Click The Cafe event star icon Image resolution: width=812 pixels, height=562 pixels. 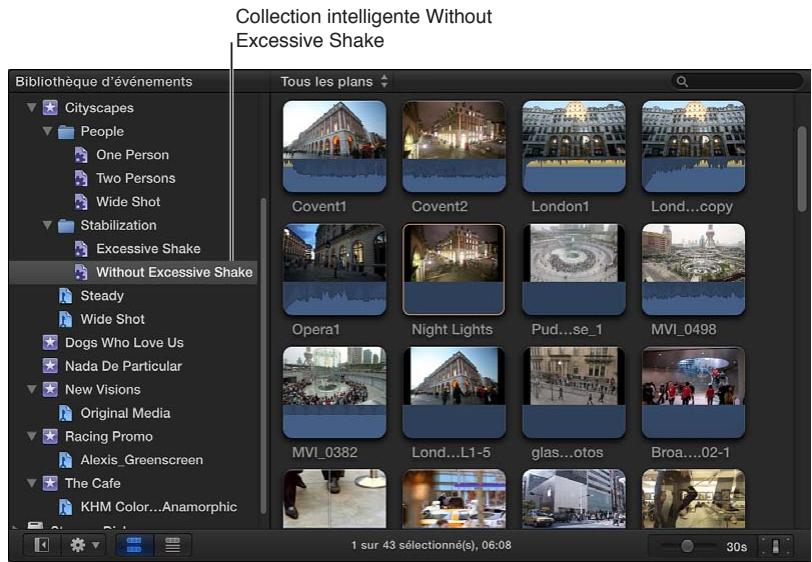50,483
